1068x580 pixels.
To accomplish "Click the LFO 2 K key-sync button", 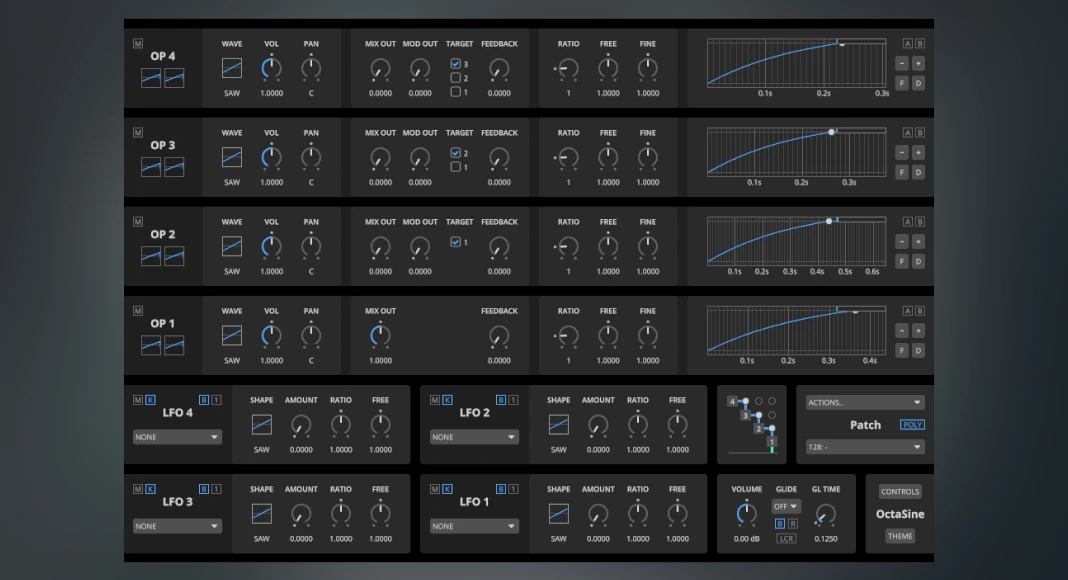I will (x=447, y=400).
